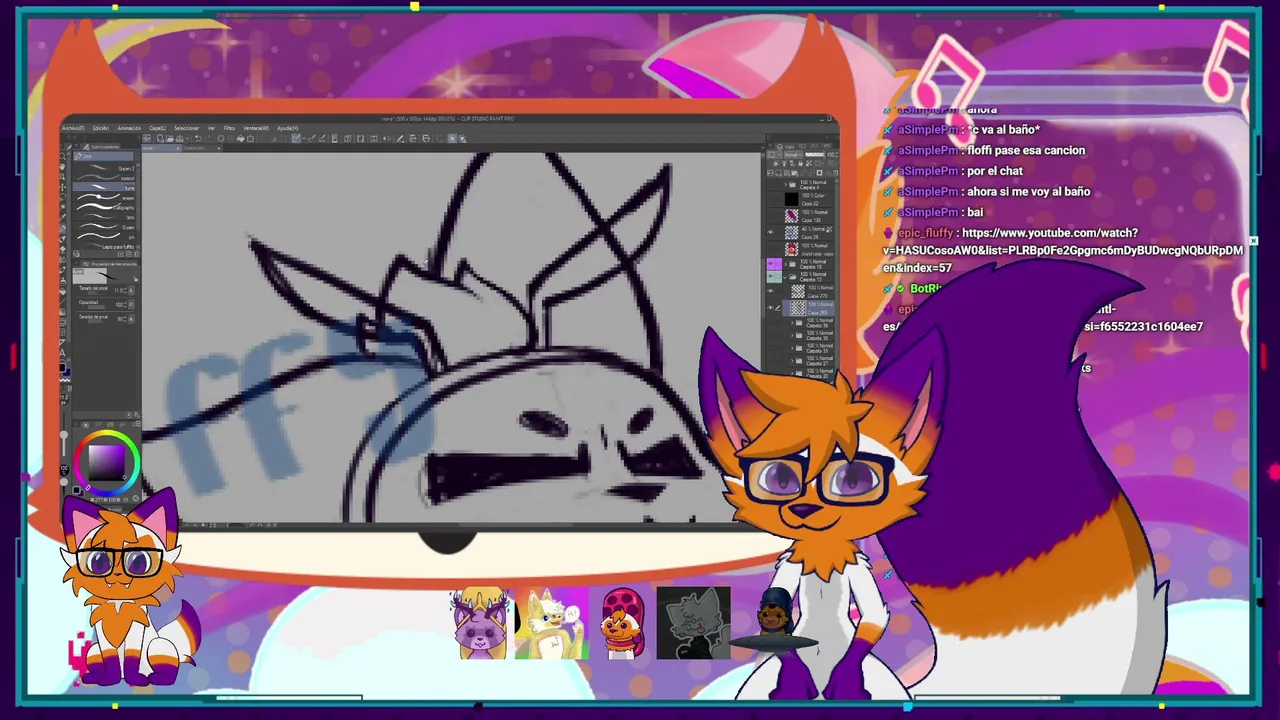Click the ladybug hood avatar thumbnail

(623, 624)
